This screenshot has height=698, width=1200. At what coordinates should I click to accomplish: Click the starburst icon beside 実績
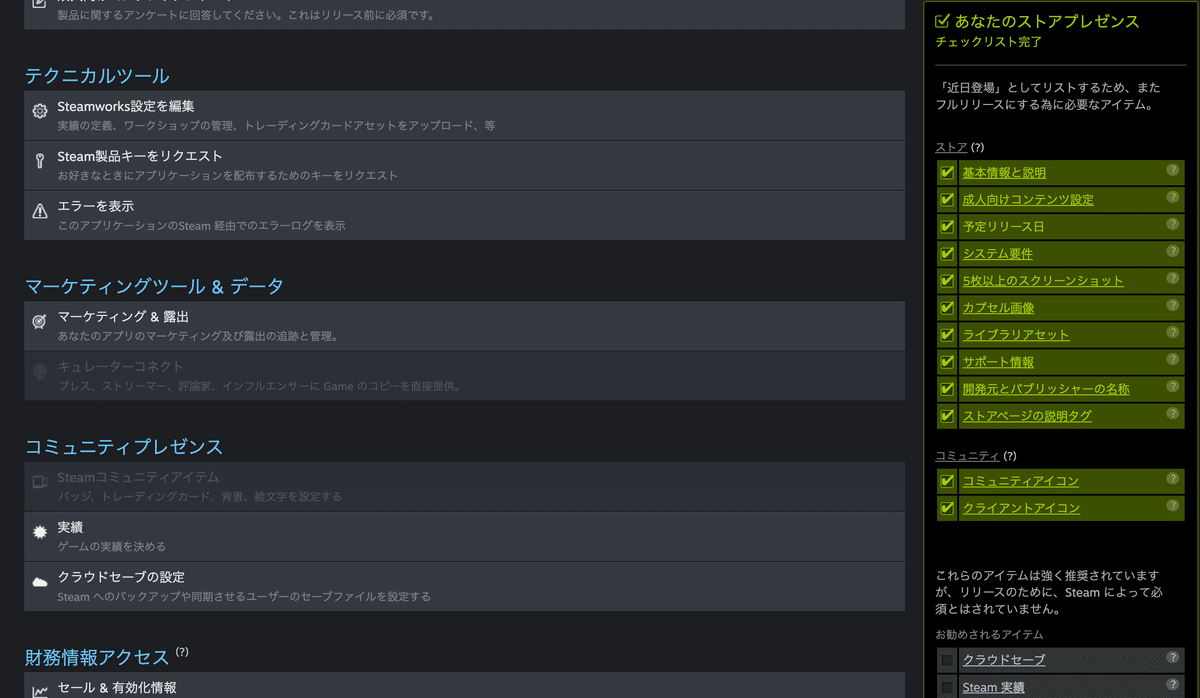[40, 532]
